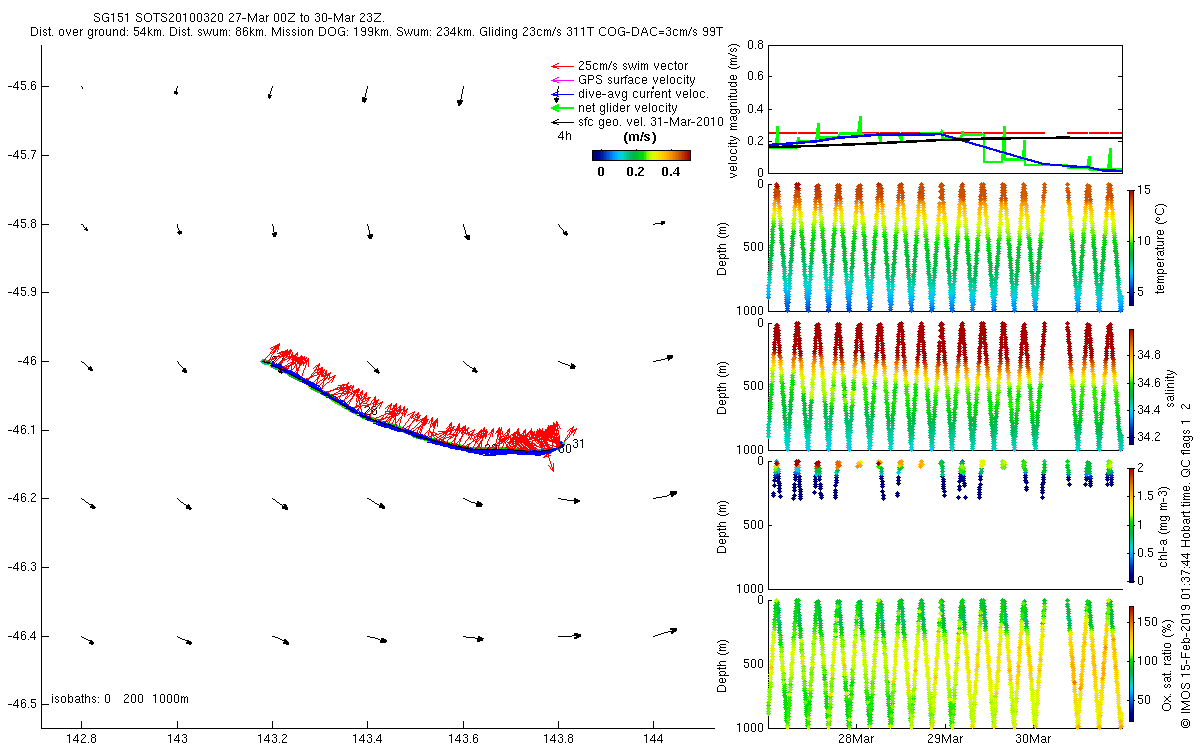Select the 'GPS surface velocity' legend label

pyautogui.click(x=637, y=80)
